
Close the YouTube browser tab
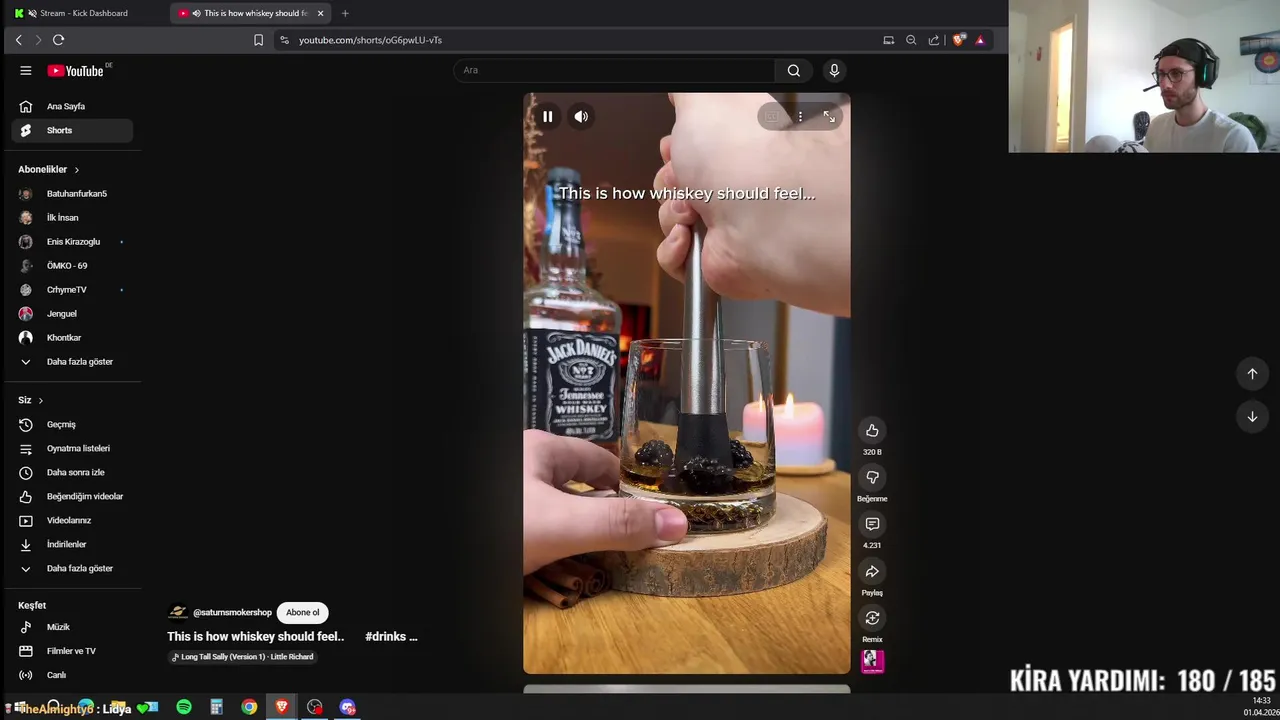[x=320, y=13]
